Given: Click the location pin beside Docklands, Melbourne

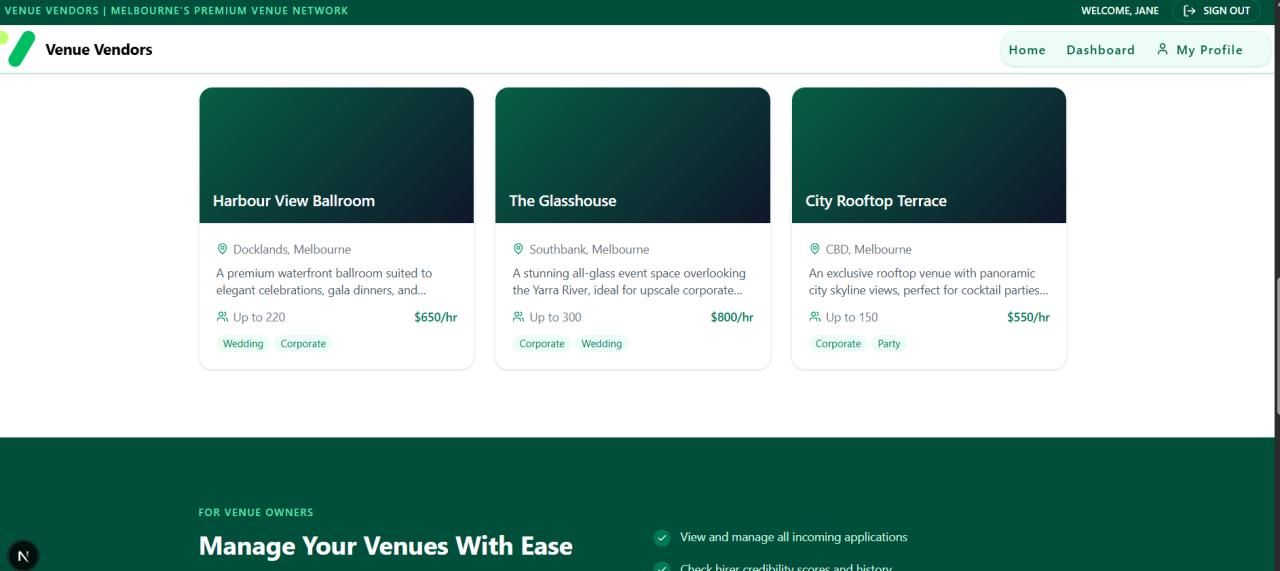Looking at the screenshot, I should pos(222,249).
